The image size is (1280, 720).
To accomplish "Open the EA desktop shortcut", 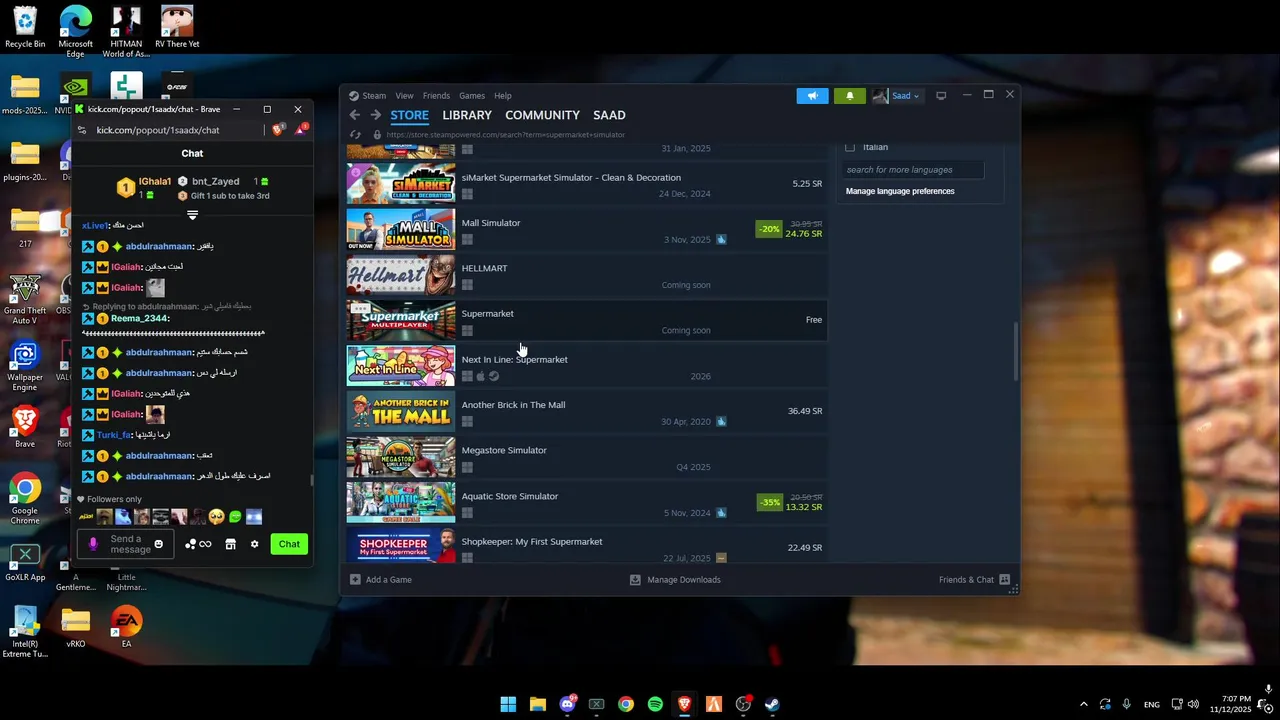I will [x=126, y=628].
